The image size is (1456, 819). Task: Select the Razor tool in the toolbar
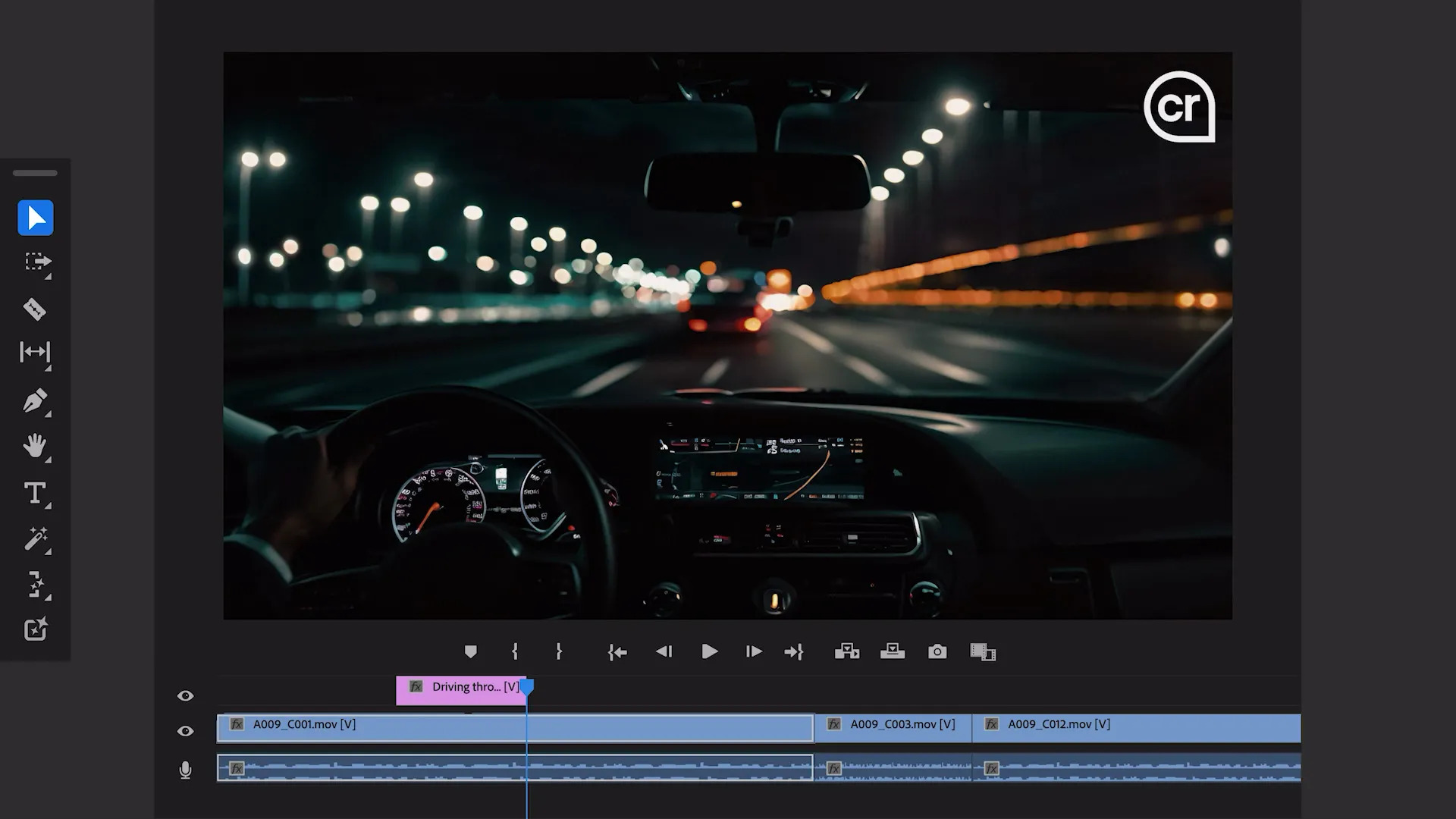(36, 309)
